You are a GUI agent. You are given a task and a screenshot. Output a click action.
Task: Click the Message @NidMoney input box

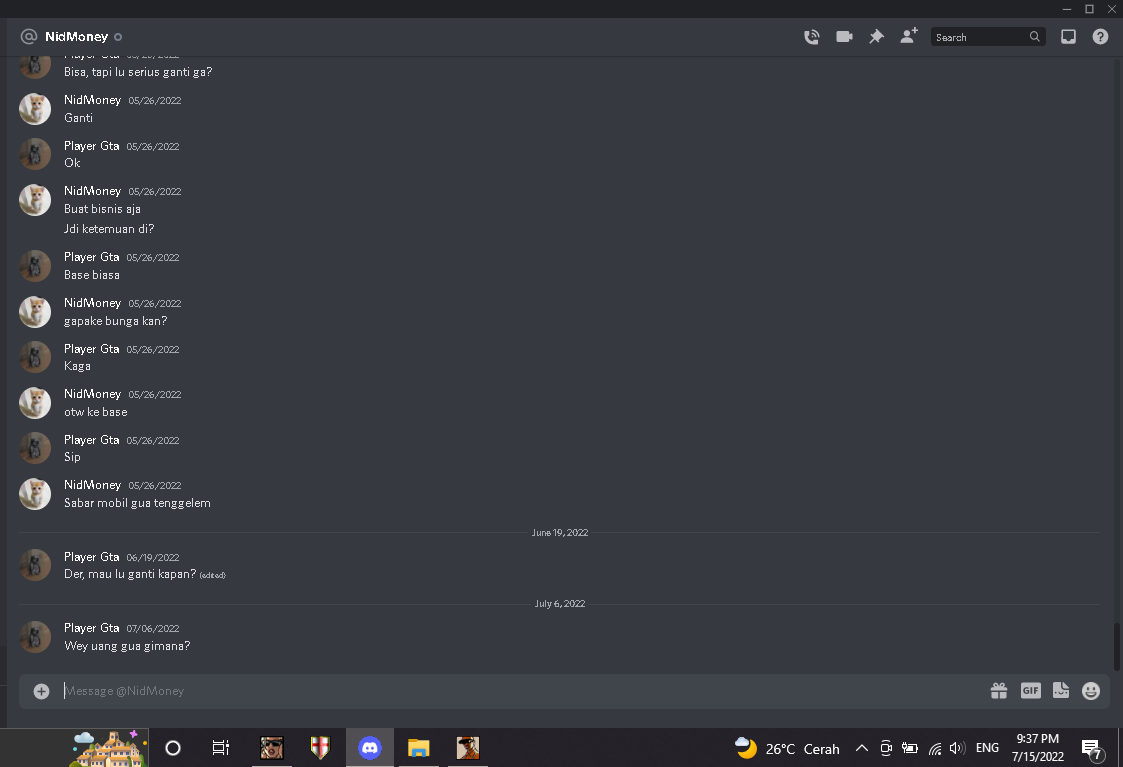point(523,691)
